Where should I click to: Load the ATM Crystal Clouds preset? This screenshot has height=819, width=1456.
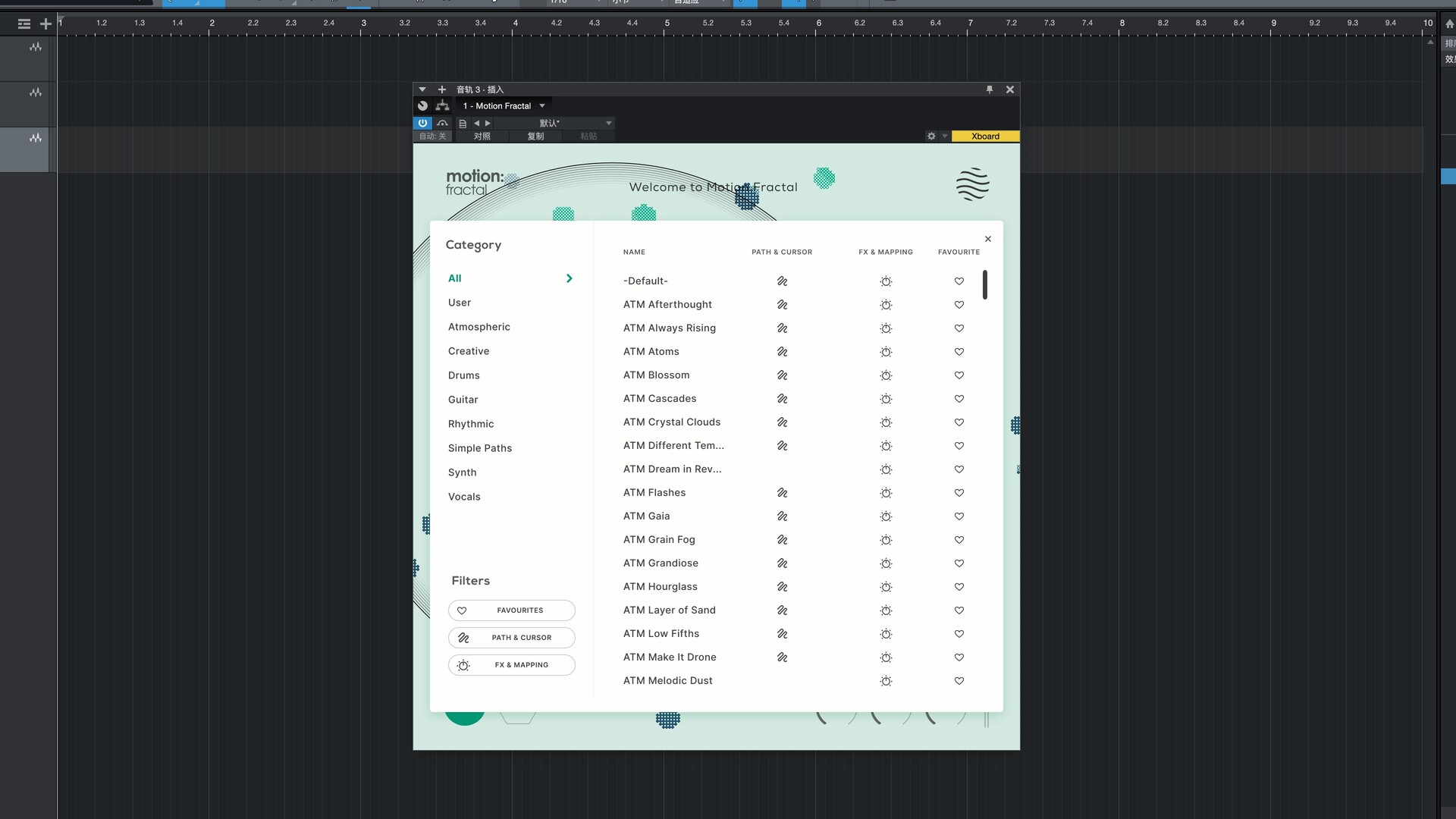672,422
